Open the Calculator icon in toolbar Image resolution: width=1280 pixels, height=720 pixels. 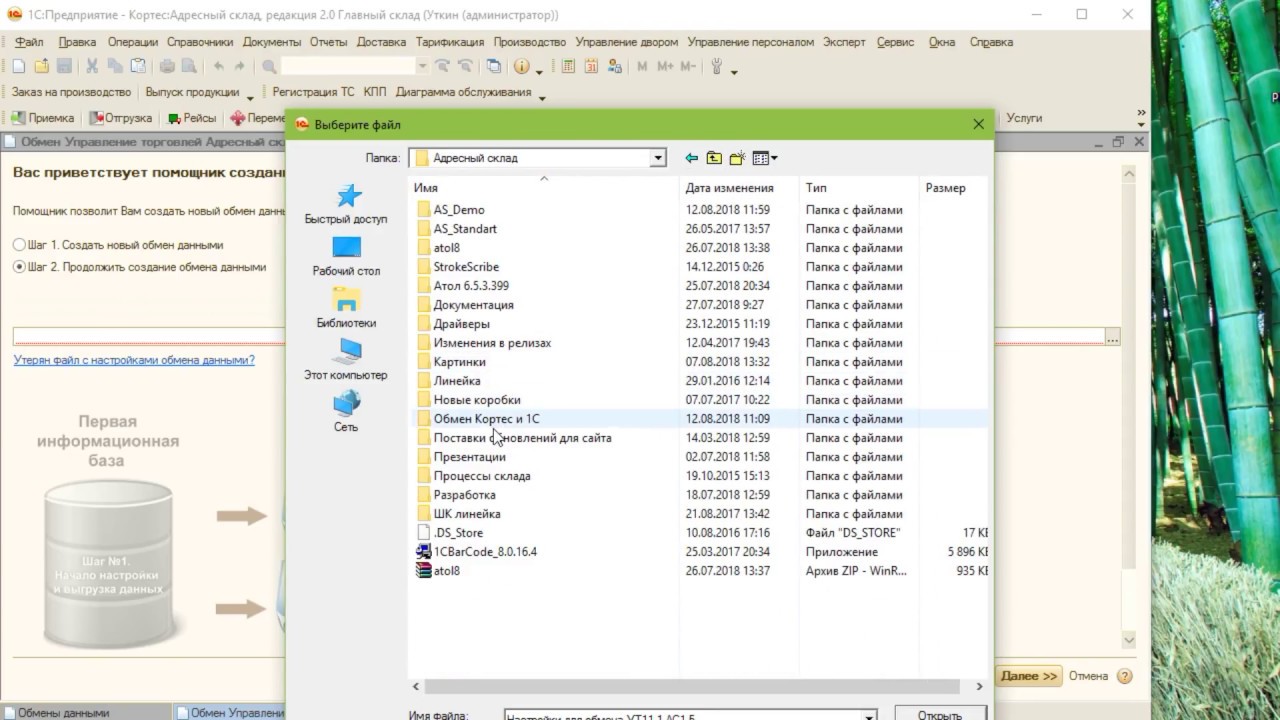pyautogui.click(x=568, y=67)
